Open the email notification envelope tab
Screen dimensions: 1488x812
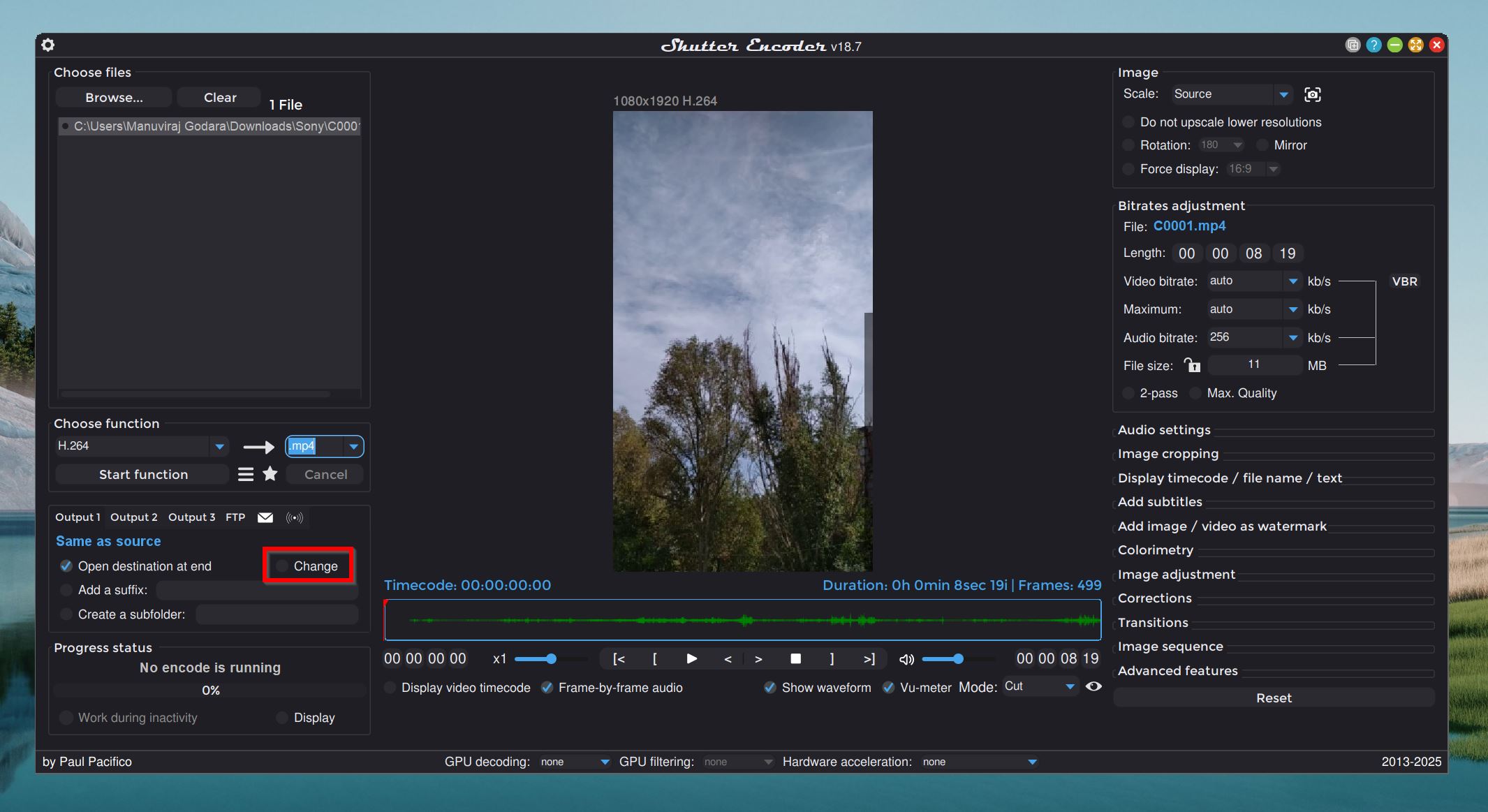pyautogui.click(x=265, y=517)
